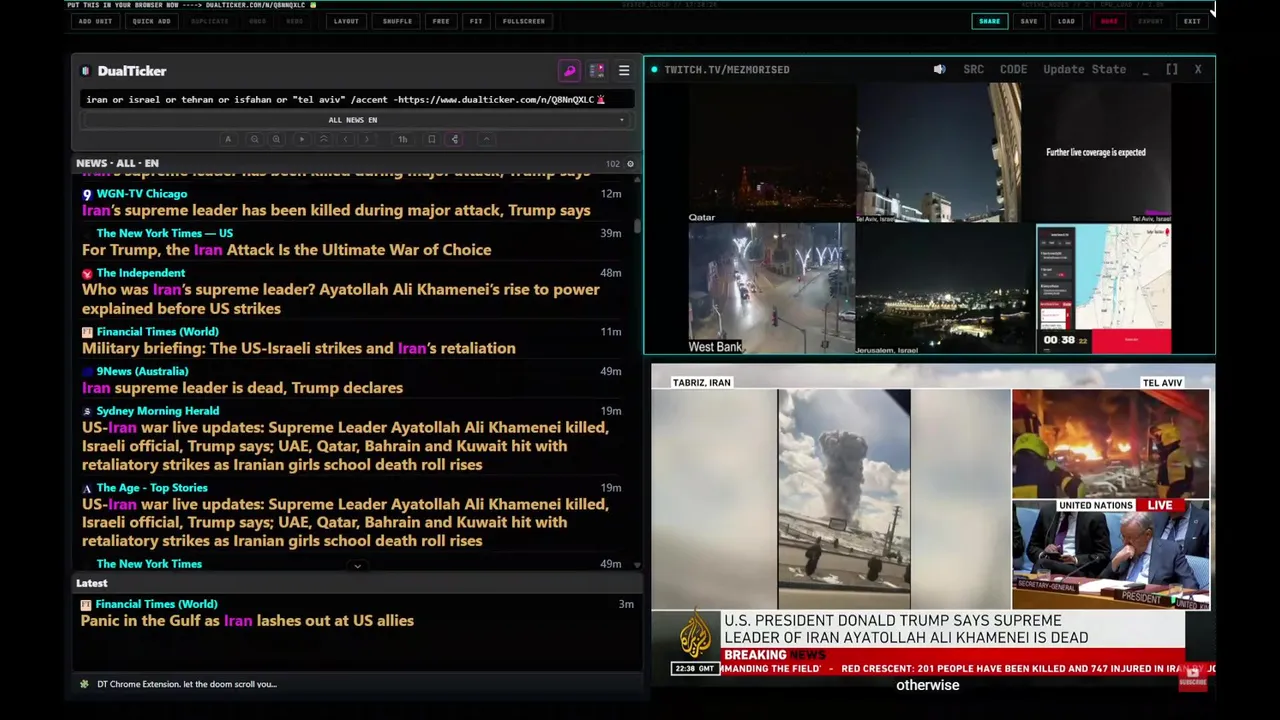Click the WGN-TV Chicago source icon
The width and height of the screenshot is (1280, 720).
tap(87, 194)
